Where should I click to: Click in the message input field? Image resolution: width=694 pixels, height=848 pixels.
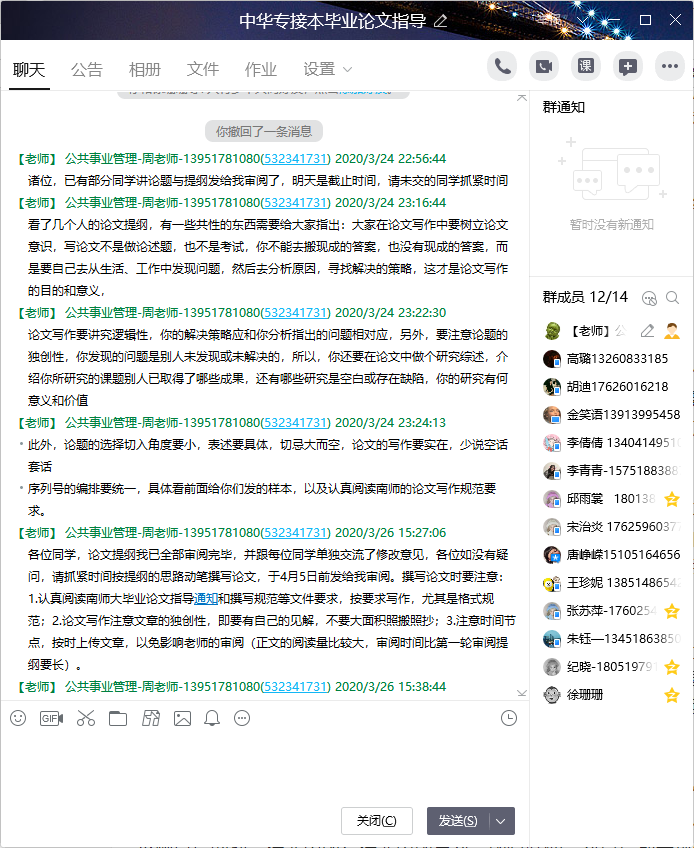coord(264,767)
